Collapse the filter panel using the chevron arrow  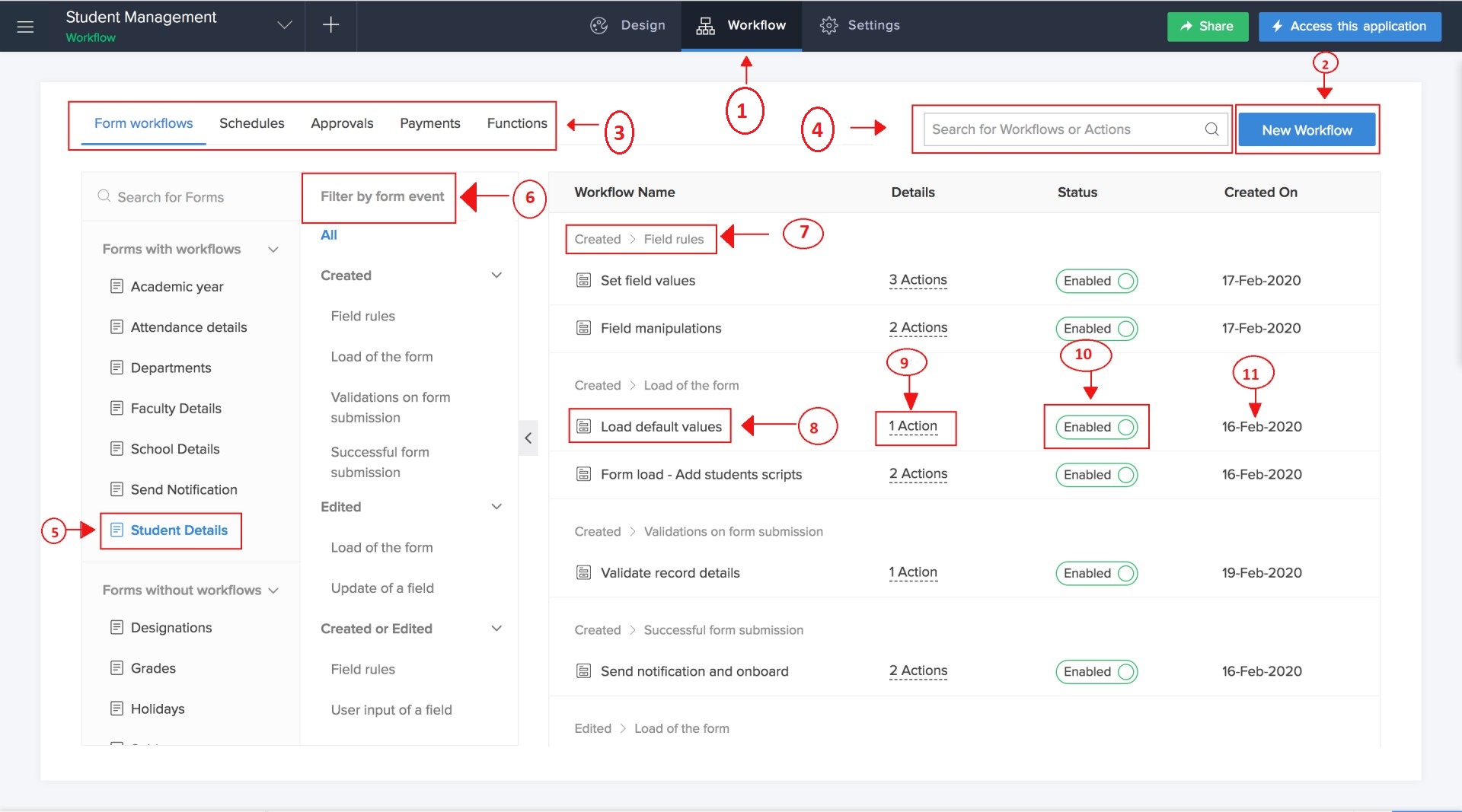coord(528,438)
